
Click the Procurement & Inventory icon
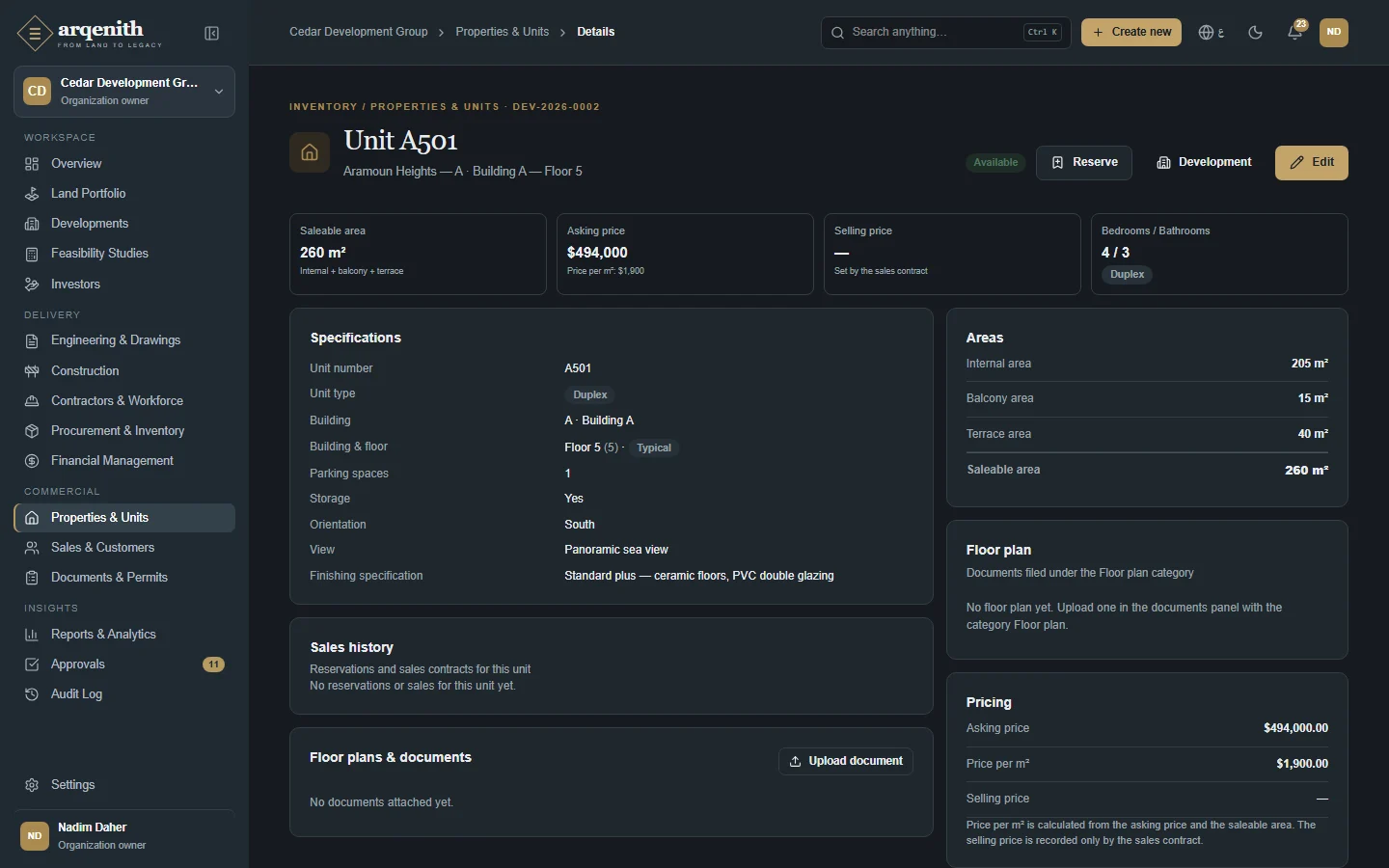pos(32,431)
